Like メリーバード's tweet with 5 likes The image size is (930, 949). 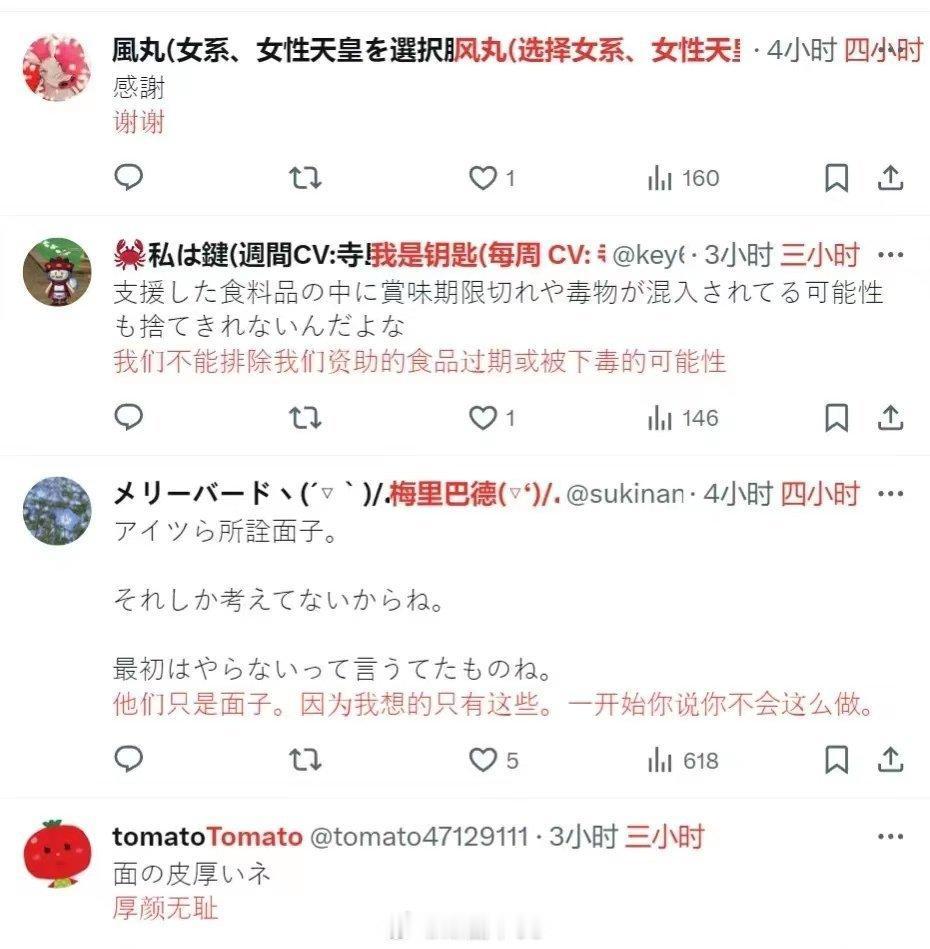point(493,760)
